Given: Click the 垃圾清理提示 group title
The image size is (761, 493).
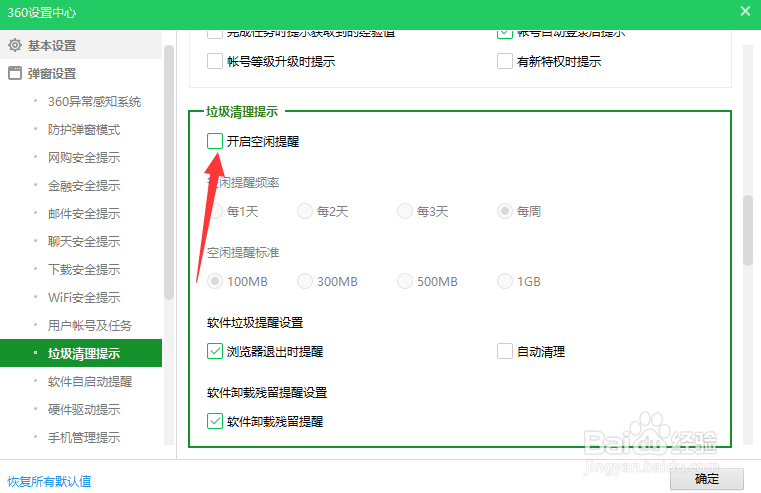Looking at the screenshot, I should (242, 112).
